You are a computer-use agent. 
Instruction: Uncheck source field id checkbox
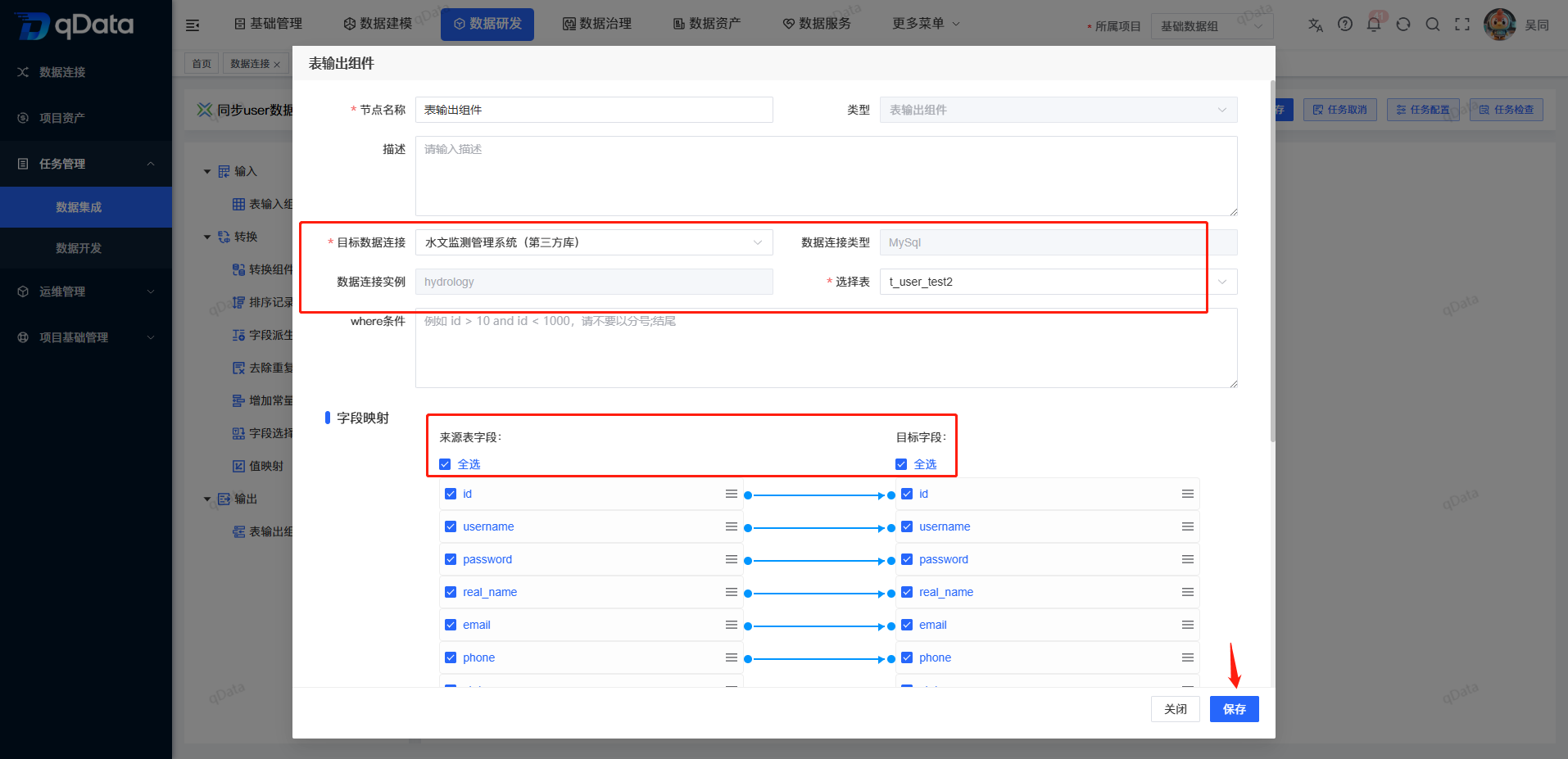(x=451, y=494)
